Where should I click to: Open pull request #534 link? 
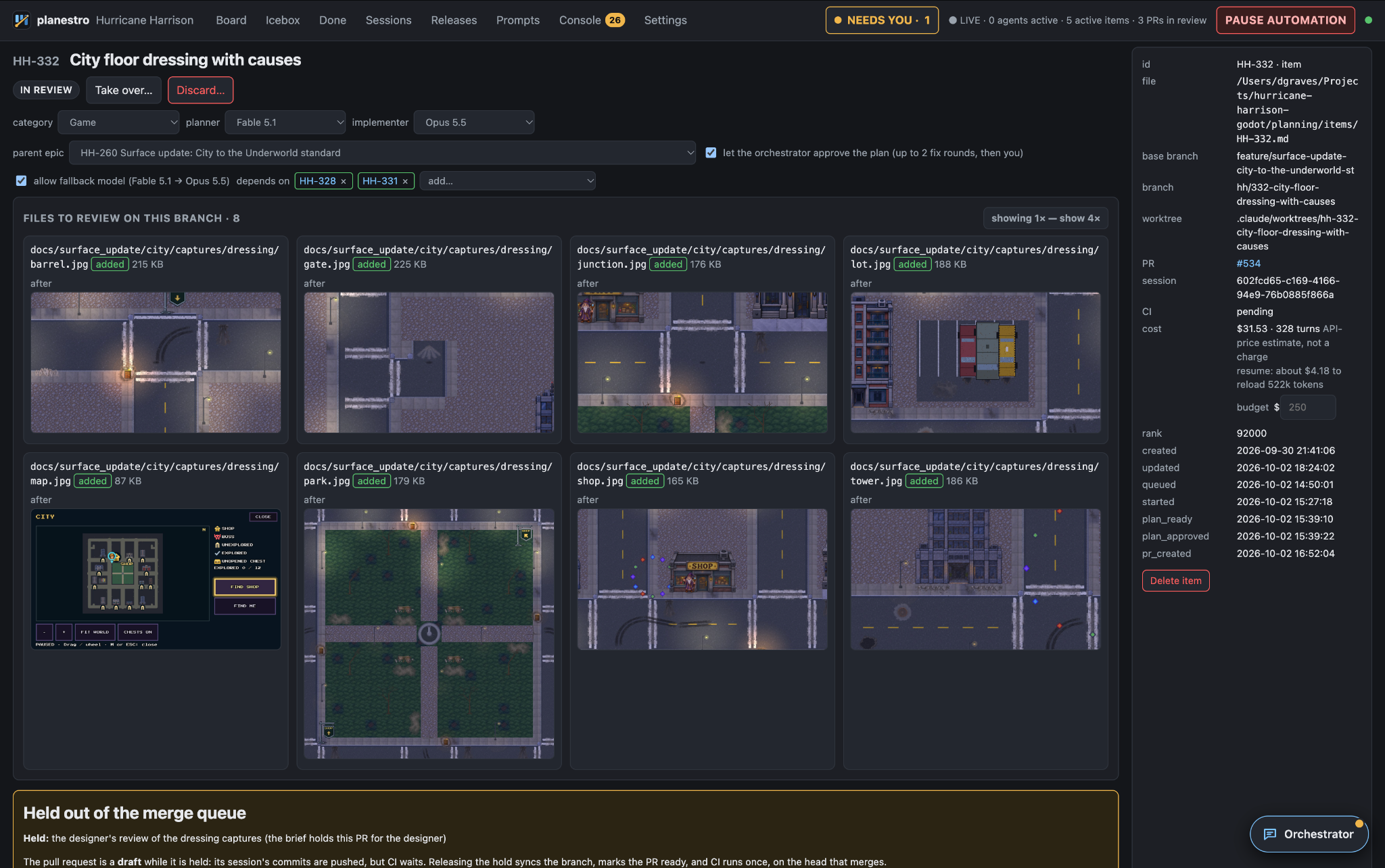(x=1248, y=264)
